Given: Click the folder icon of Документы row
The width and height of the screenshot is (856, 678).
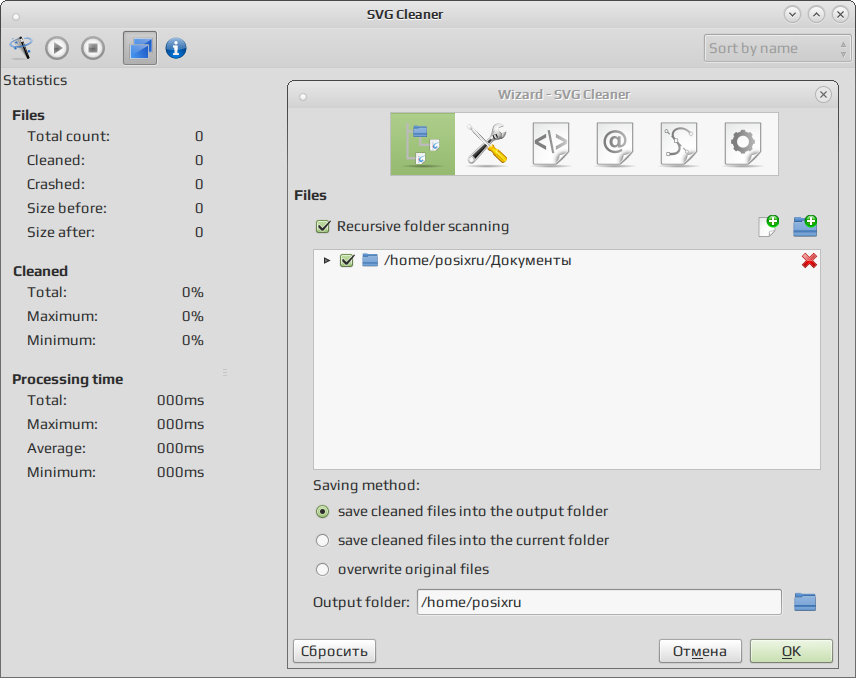Looking at the screenshot, I should tap(370, 260).
